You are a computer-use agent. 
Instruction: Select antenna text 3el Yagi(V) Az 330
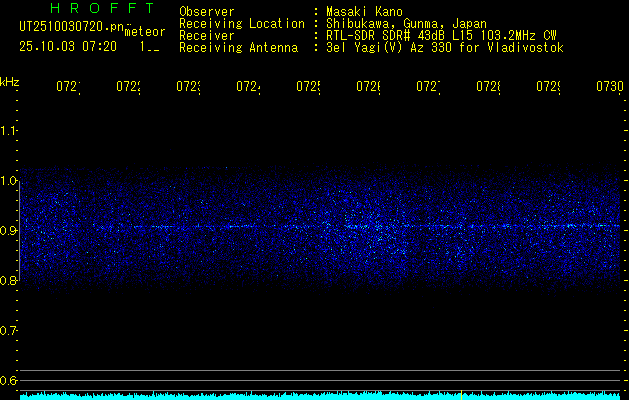(x=390, y=48)
